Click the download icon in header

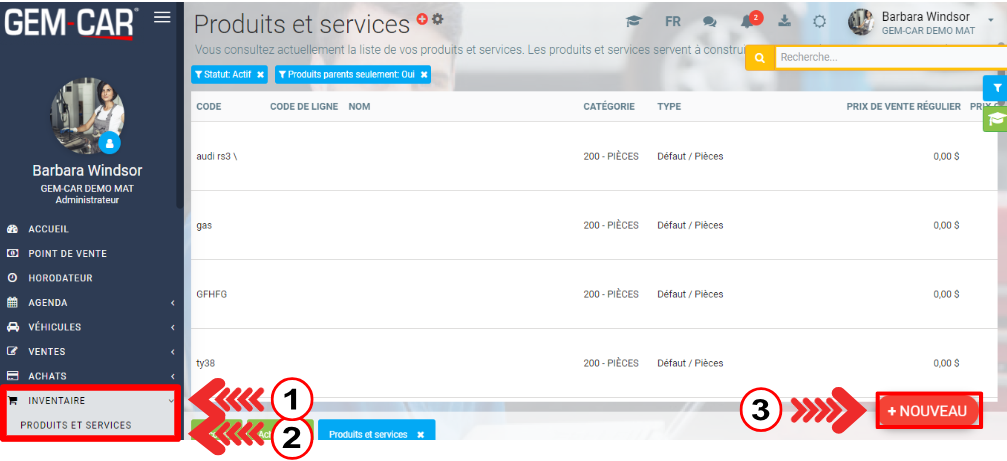coord(785,21)
